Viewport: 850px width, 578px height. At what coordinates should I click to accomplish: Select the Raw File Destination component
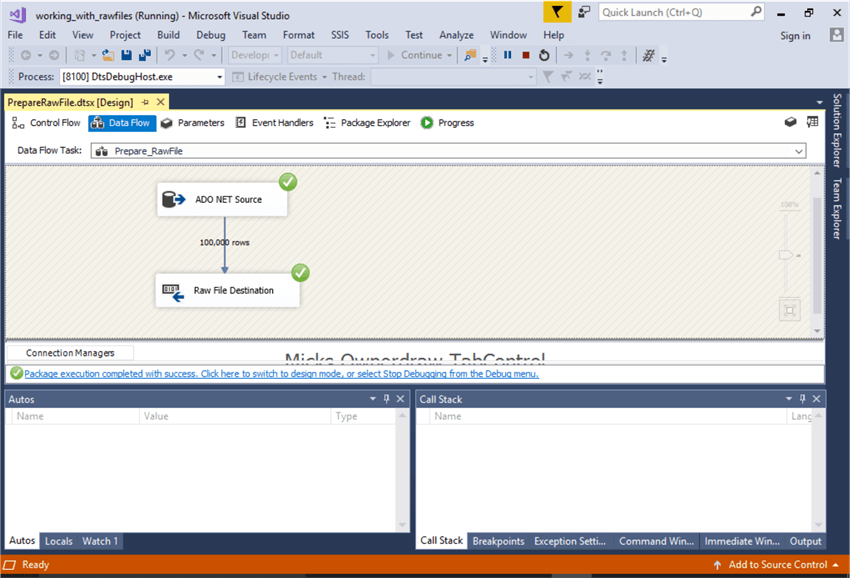tap(228, 290)
